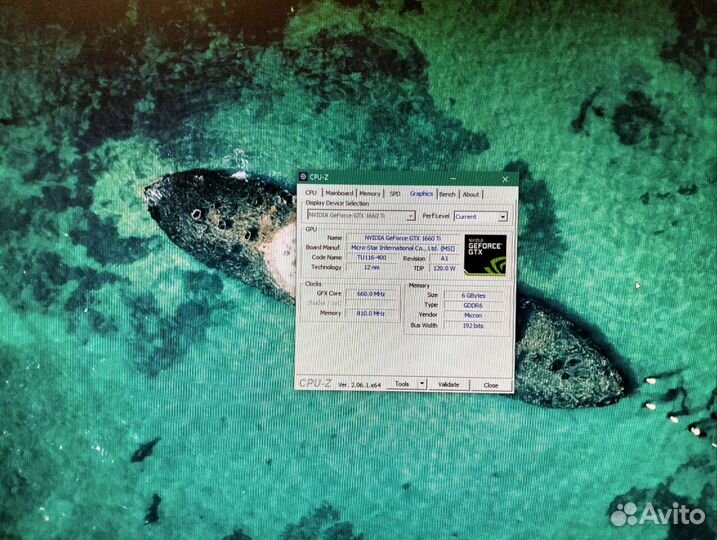Image resolution: width=717 pixels, height=540 pixels.
Task: Switch to the CPU tab
Action: [x=311, y=194]
